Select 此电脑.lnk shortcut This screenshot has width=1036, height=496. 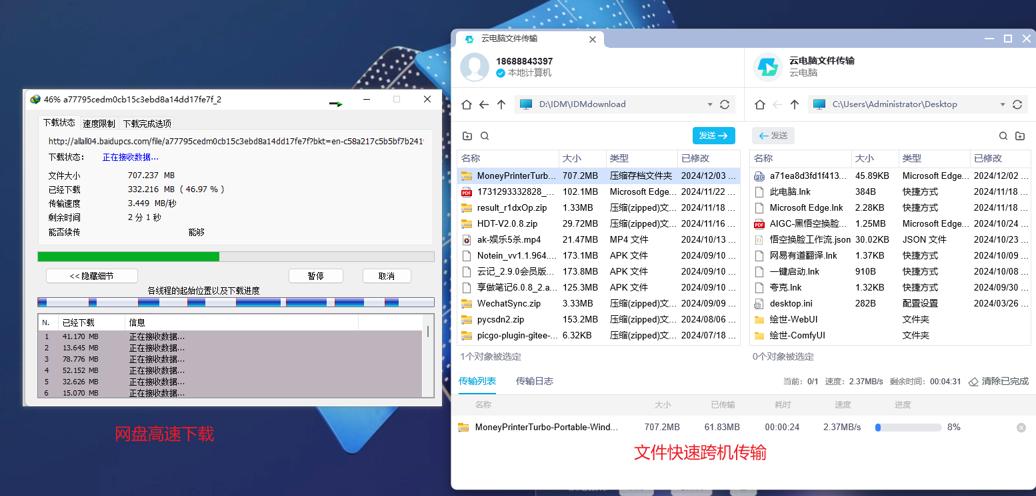click(x=889, y=192)
